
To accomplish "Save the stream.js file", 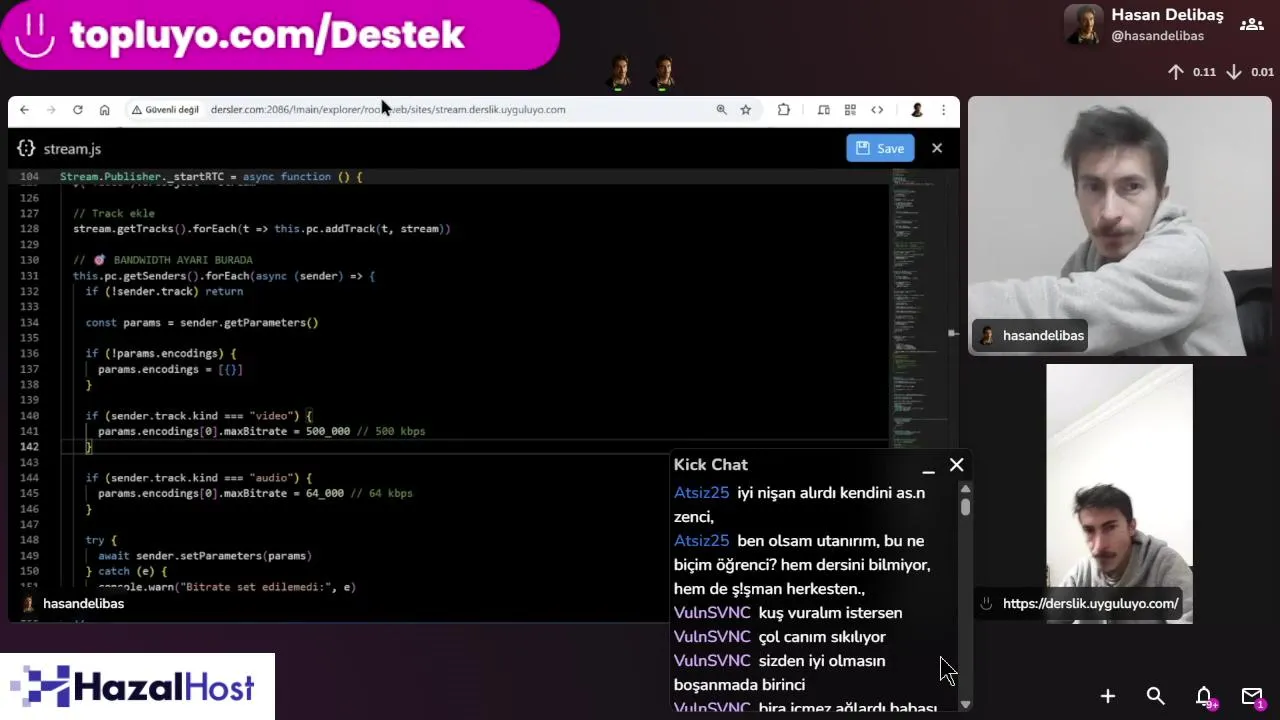I will 880,148.
